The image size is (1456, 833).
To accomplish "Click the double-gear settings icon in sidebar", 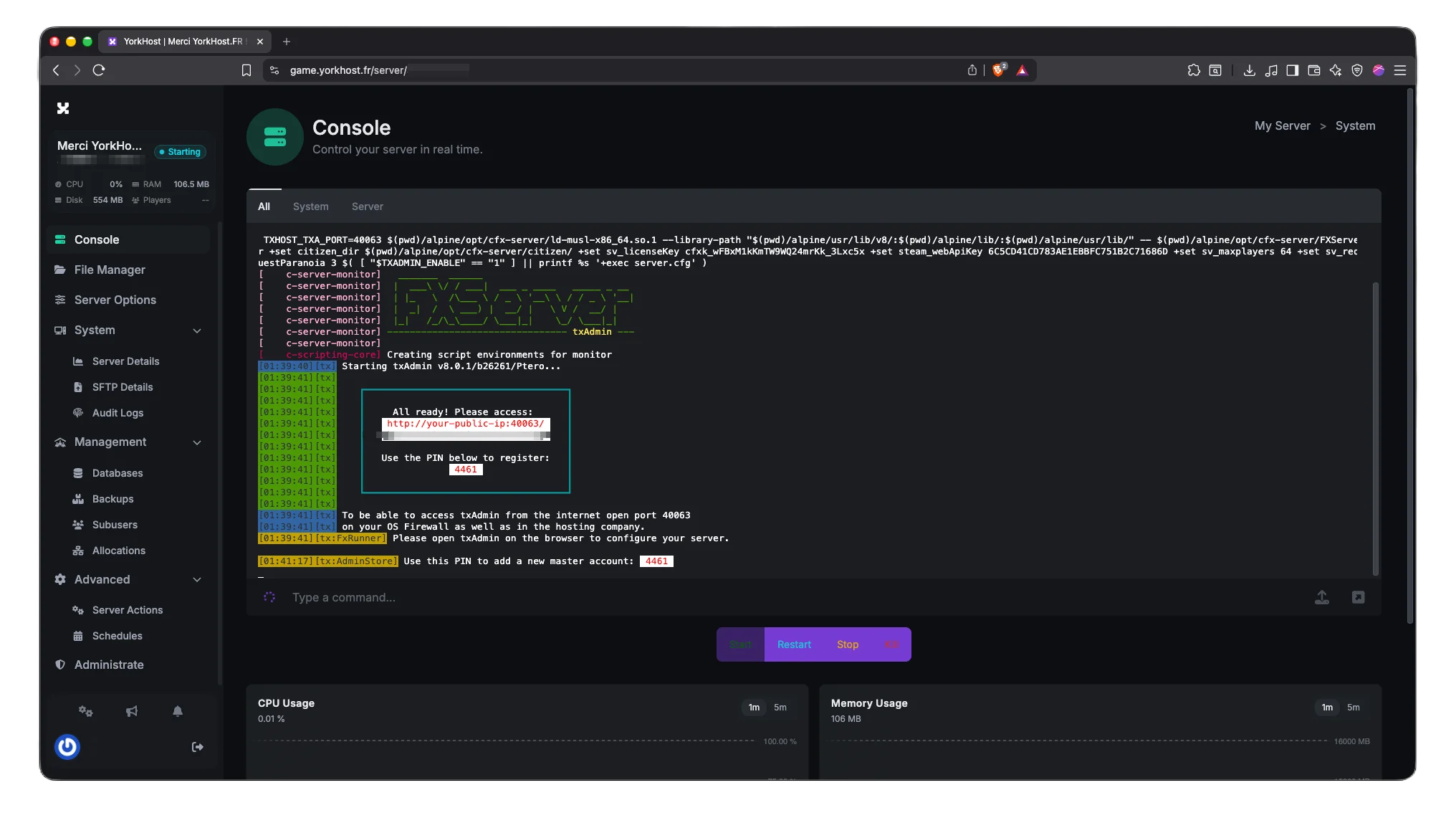I will click(86, 711).
